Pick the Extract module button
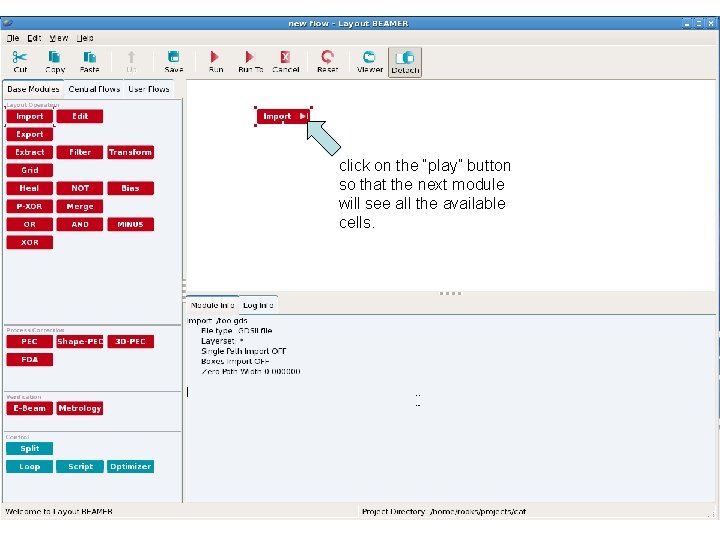The width and height of the screenshot is (720, 540). (x=30, y=152)
